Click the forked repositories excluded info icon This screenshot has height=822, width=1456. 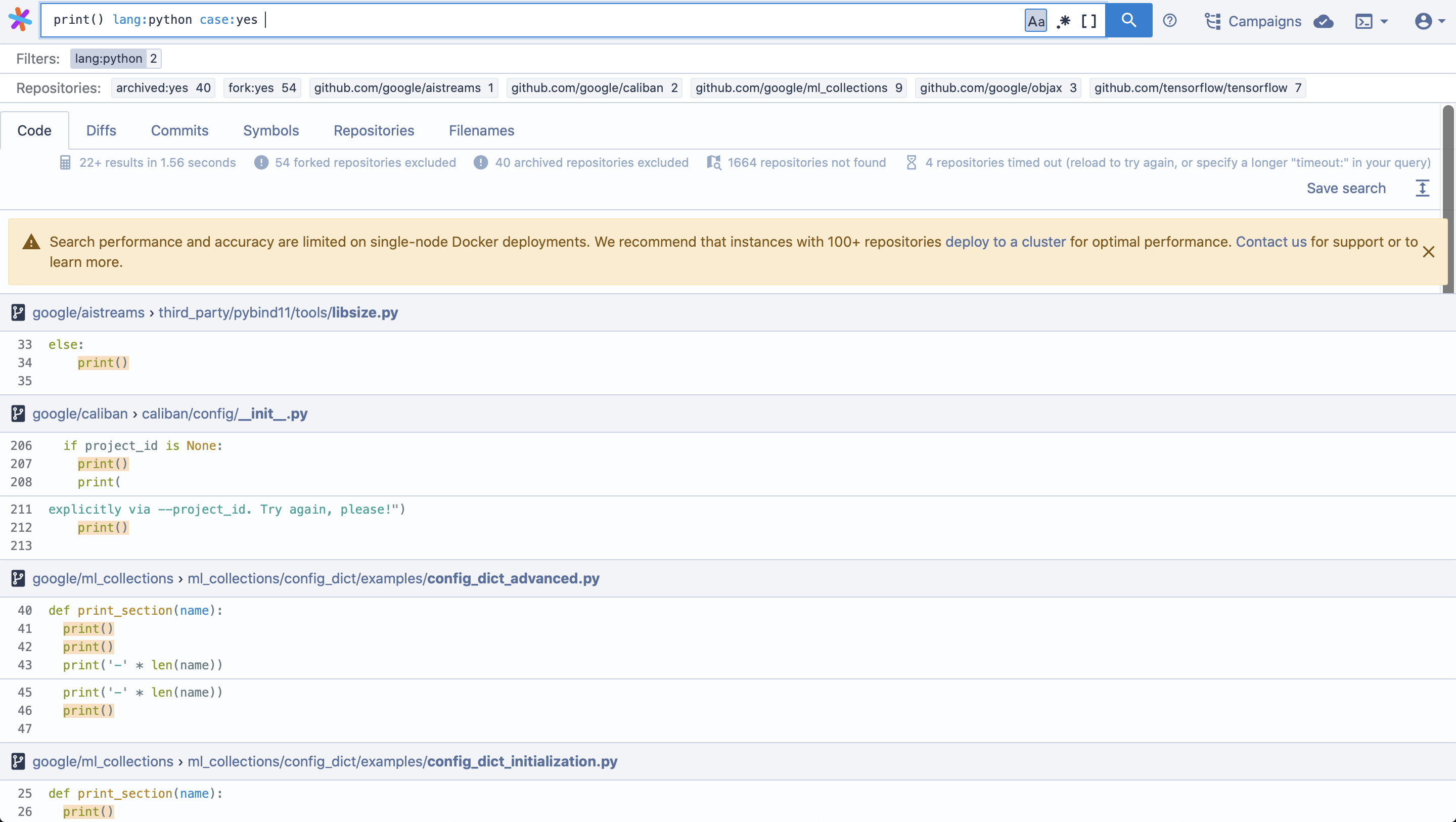(261, 163)
